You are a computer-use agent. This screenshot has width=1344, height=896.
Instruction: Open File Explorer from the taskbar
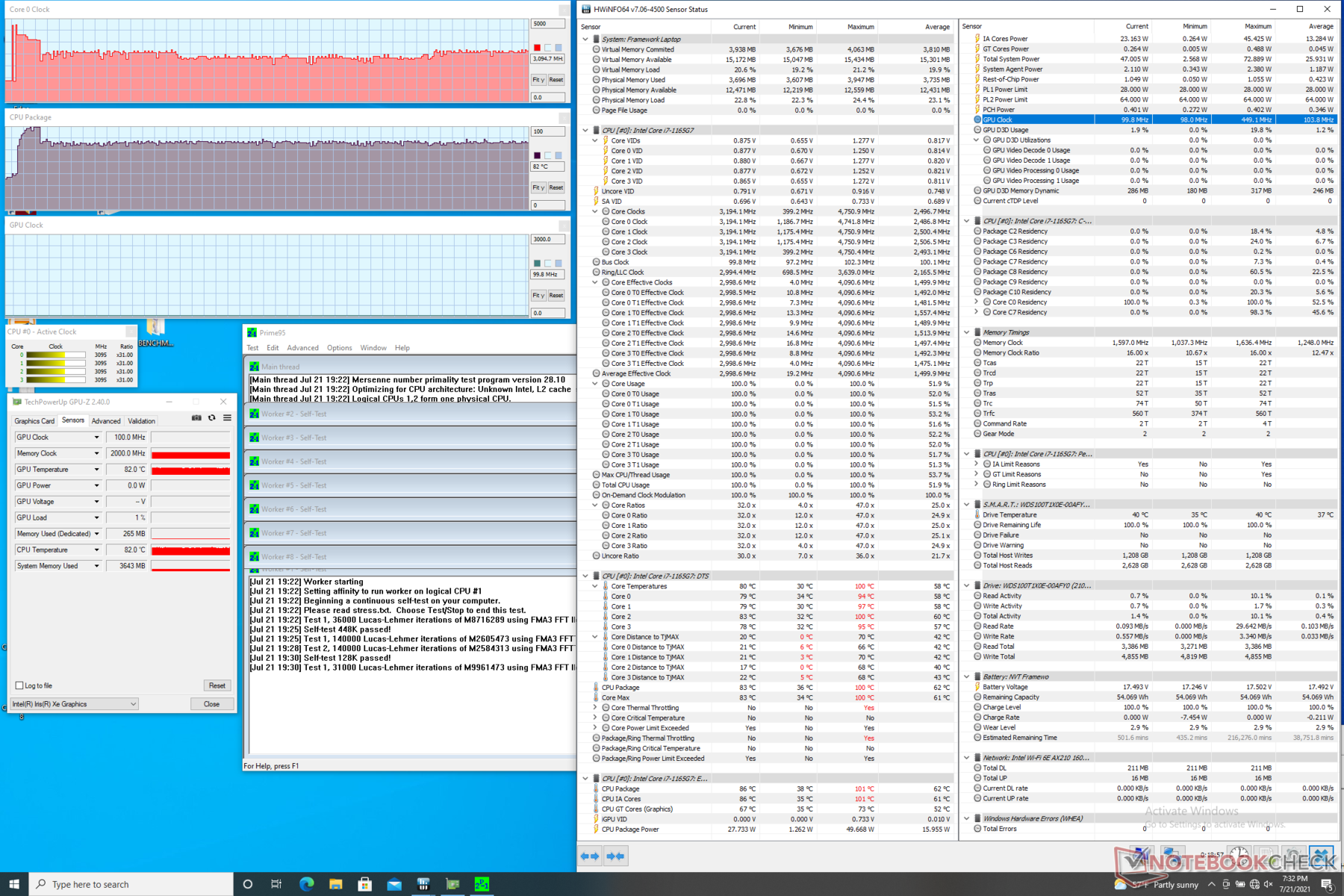click(x=335, y=884)
